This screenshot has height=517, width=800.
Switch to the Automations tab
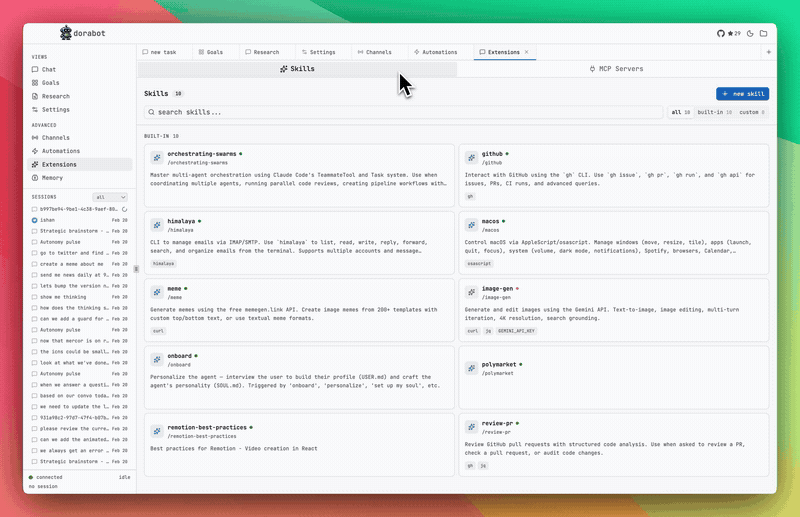(x=440, y=52)
